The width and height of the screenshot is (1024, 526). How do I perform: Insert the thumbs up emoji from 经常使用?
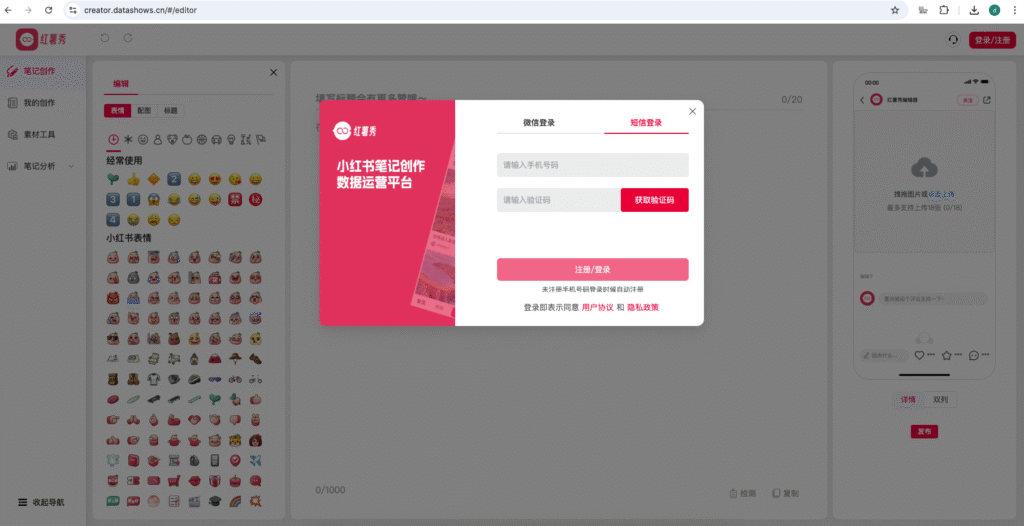coord(133,179)
